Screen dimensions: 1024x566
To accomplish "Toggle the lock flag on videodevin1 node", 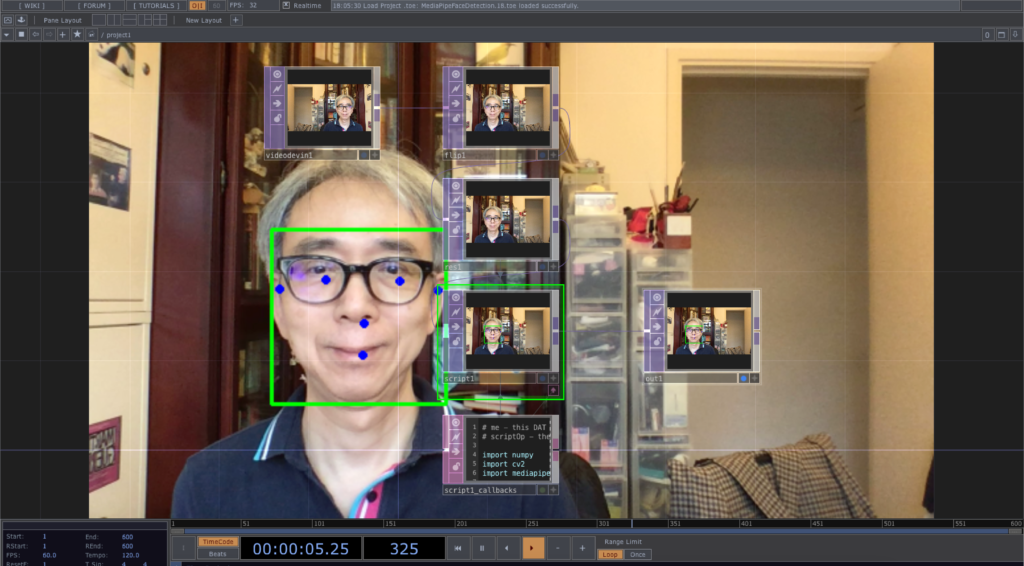I will click(277, 118).
